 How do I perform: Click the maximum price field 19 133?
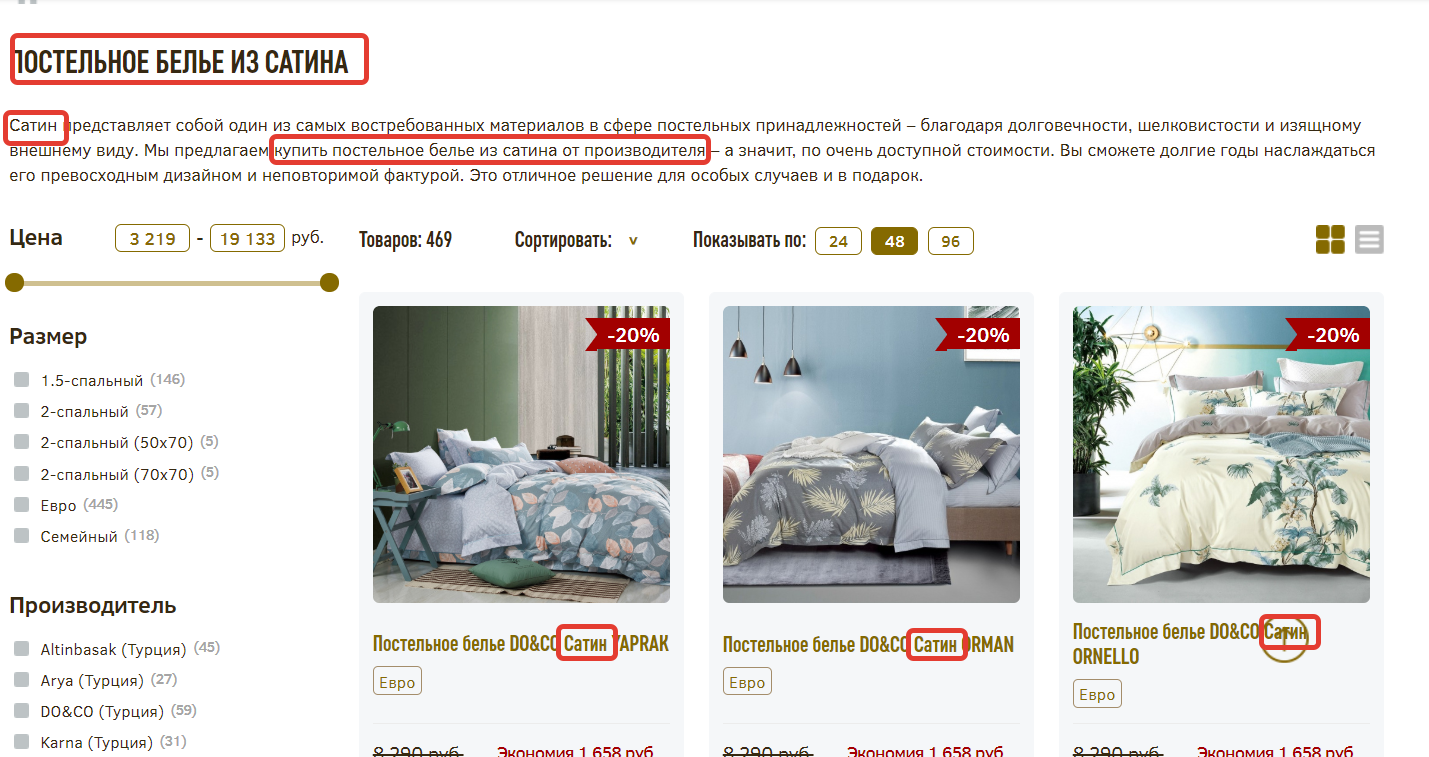[x=247, y=239]
